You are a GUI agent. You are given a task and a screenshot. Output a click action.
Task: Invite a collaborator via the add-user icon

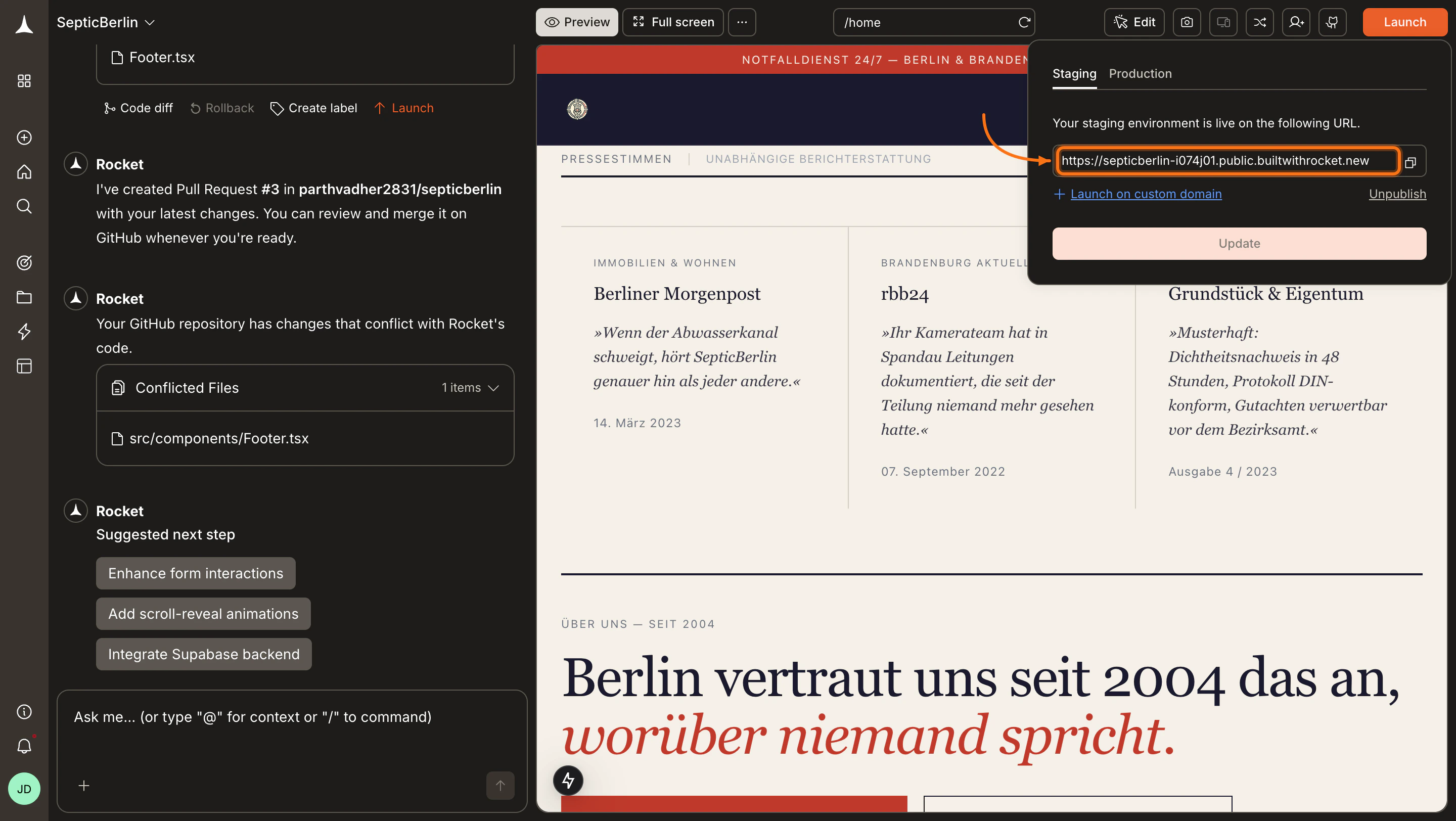tap(1296, 22)
